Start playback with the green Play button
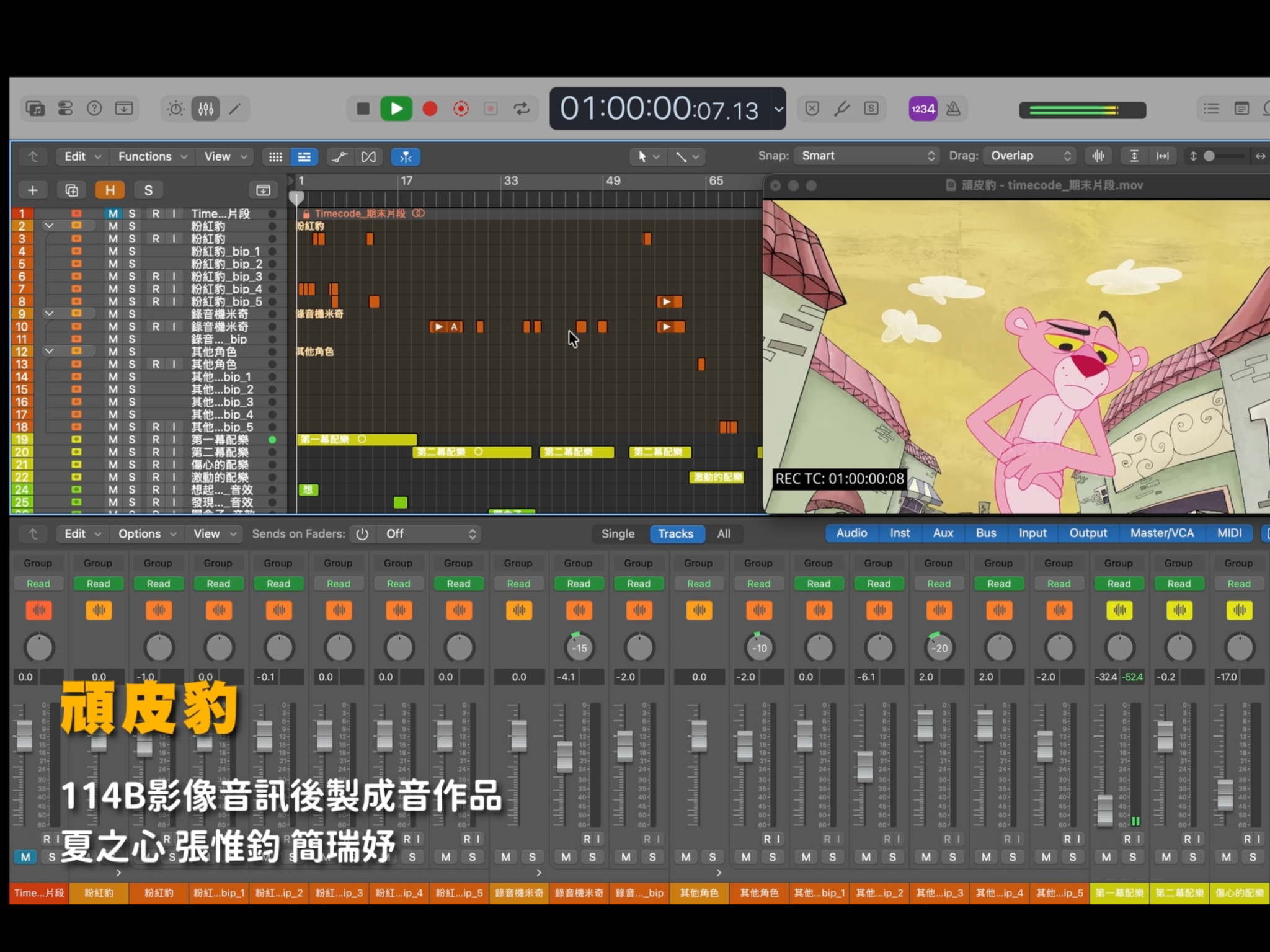The height and width of the screenshot is (952, 1270). tap(396, 109)
